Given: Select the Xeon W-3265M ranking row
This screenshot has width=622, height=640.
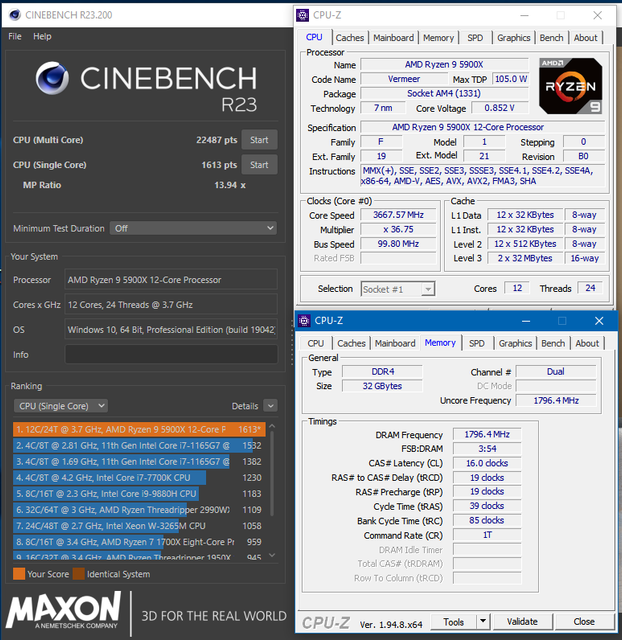Looking at the screenshot, I should click(139, 526).
